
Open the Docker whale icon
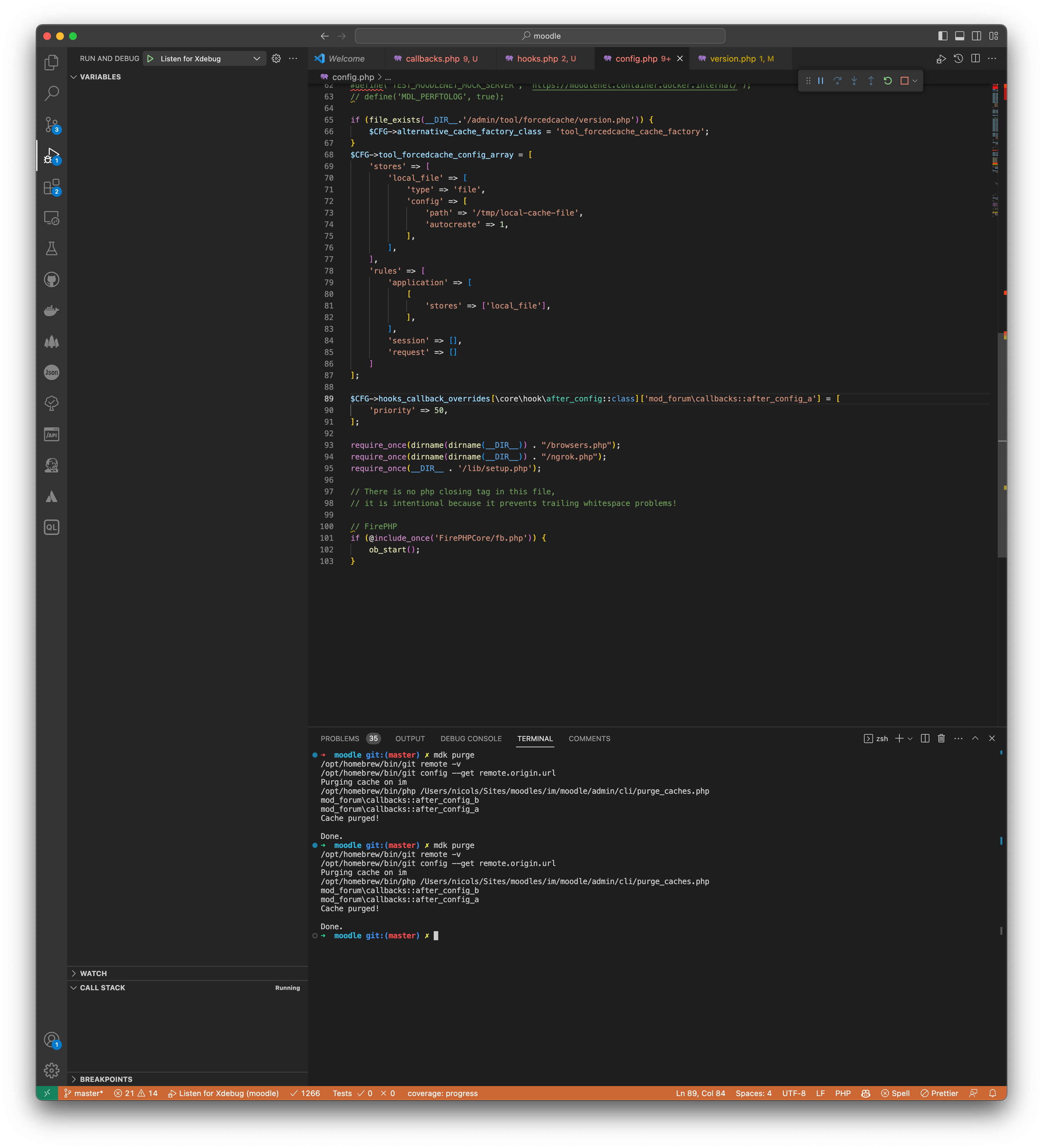(x=51, y=310)
